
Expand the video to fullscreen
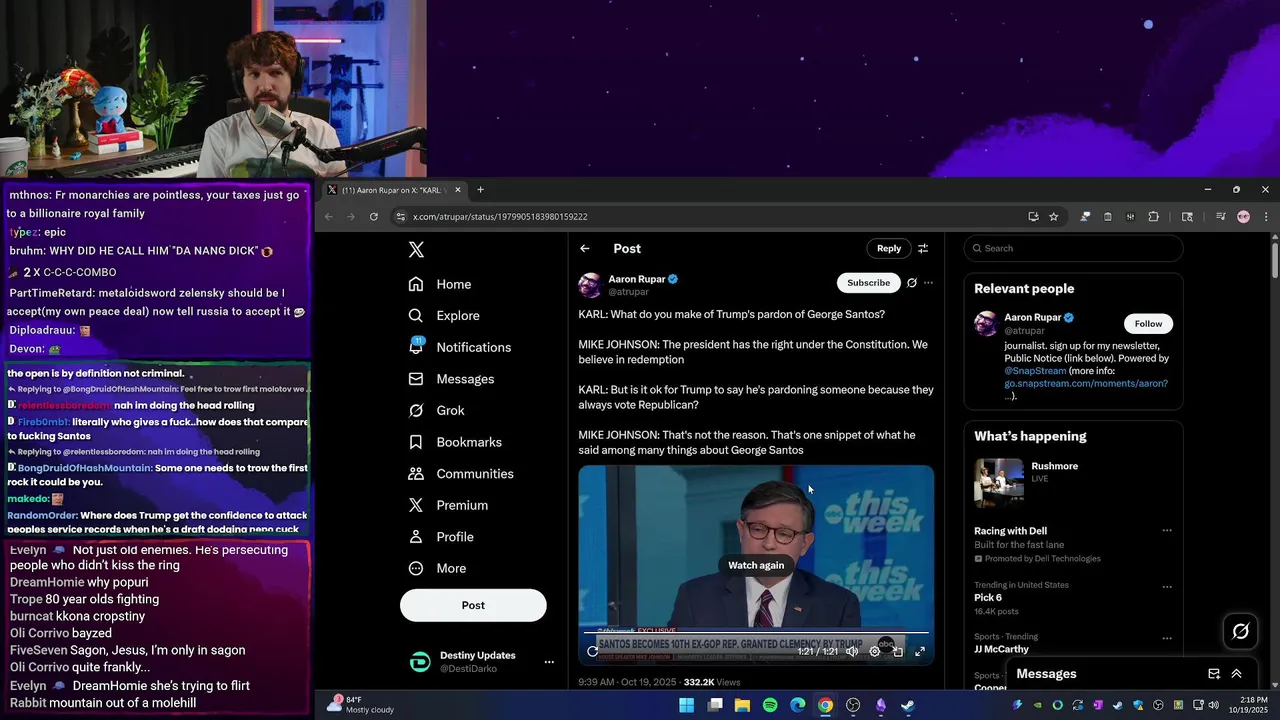pos(920,652)
